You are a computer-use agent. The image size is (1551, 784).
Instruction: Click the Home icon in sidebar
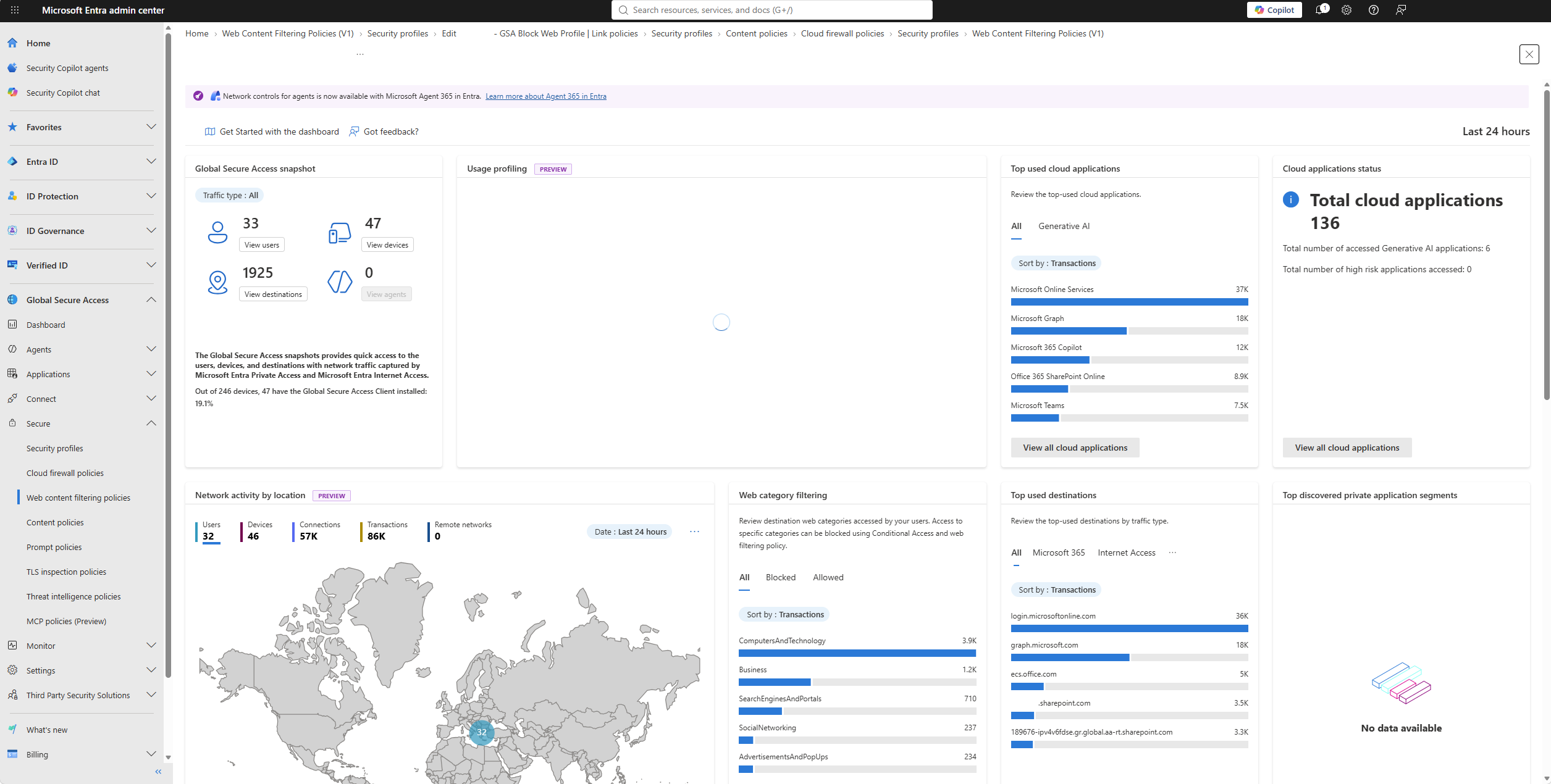[x=12, y=43]
